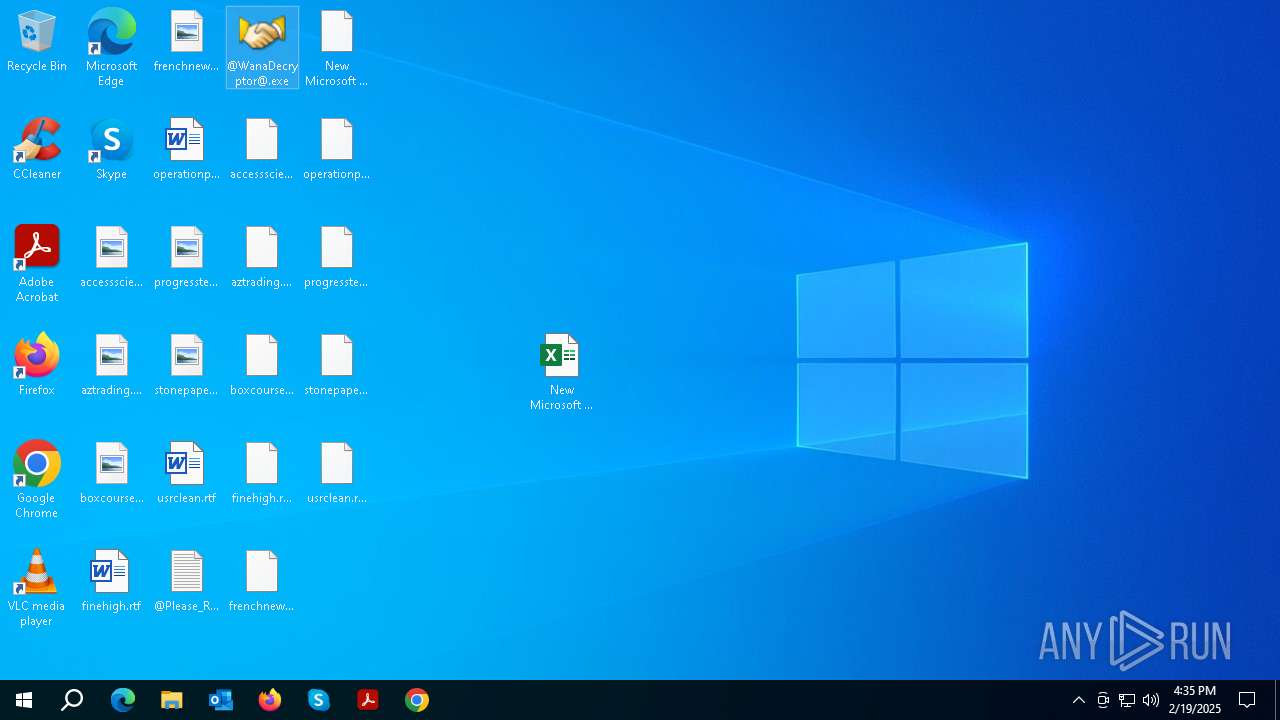Select the finehigh.rtf Word document icon
The height and width of the screenshot is (720, 1280).
pos(111,583)
